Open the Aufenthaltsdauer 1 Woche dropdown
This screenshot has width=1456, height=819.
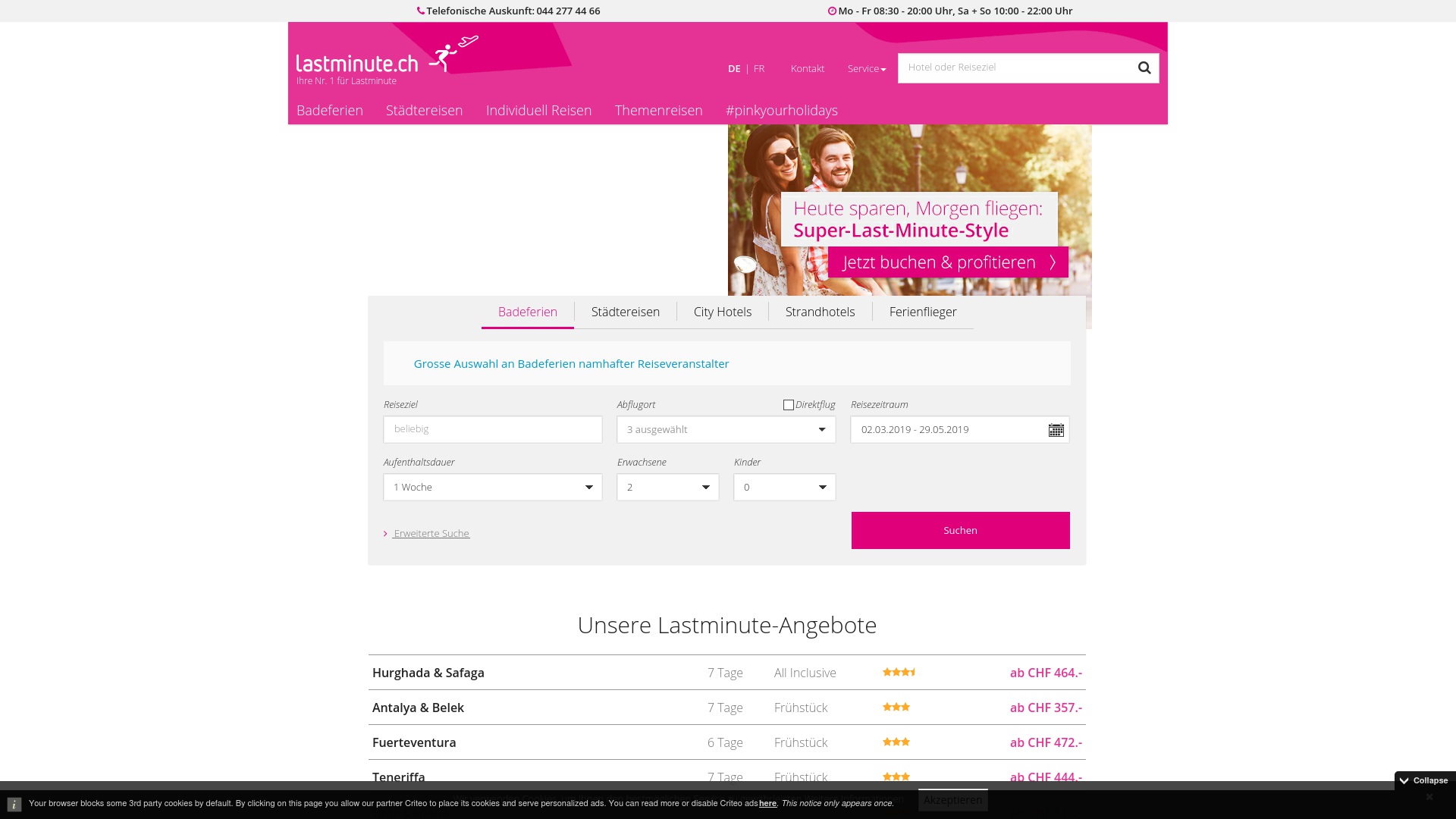[x=492, y=488]
